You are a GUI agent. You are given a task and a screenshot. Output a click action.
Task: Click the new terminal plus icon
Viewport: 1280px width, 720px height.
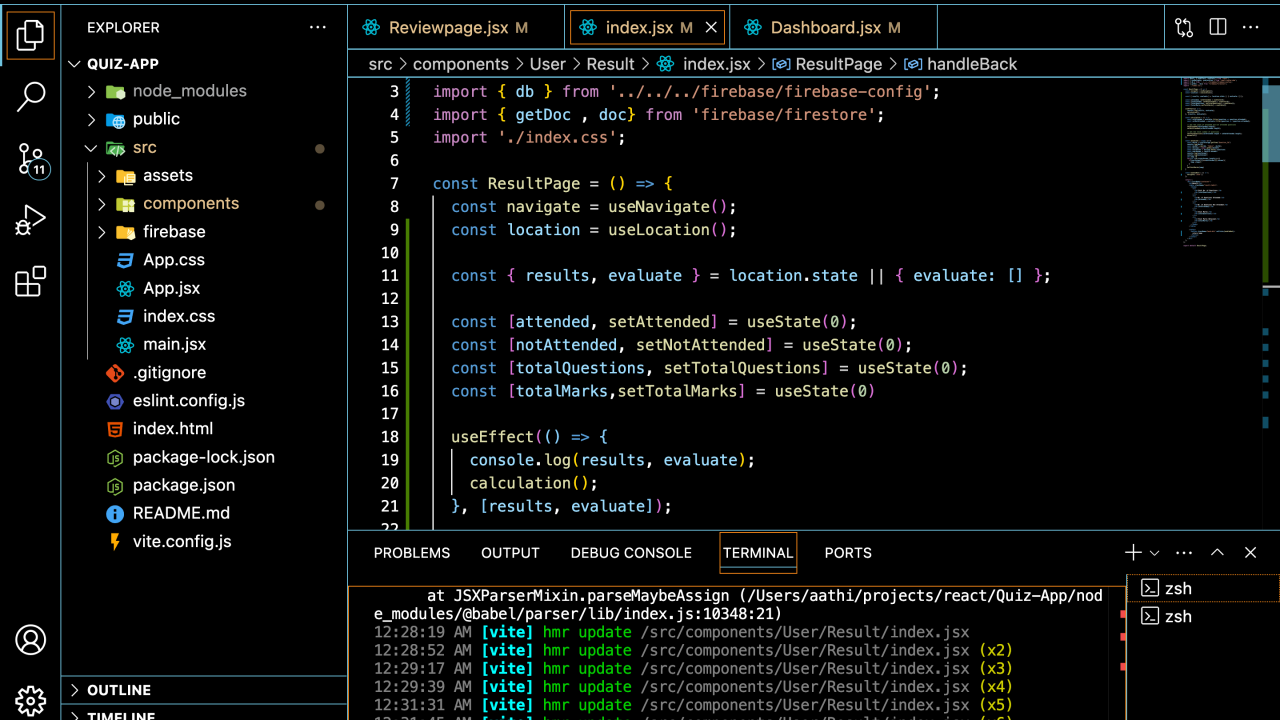(x=1132, y=553)
